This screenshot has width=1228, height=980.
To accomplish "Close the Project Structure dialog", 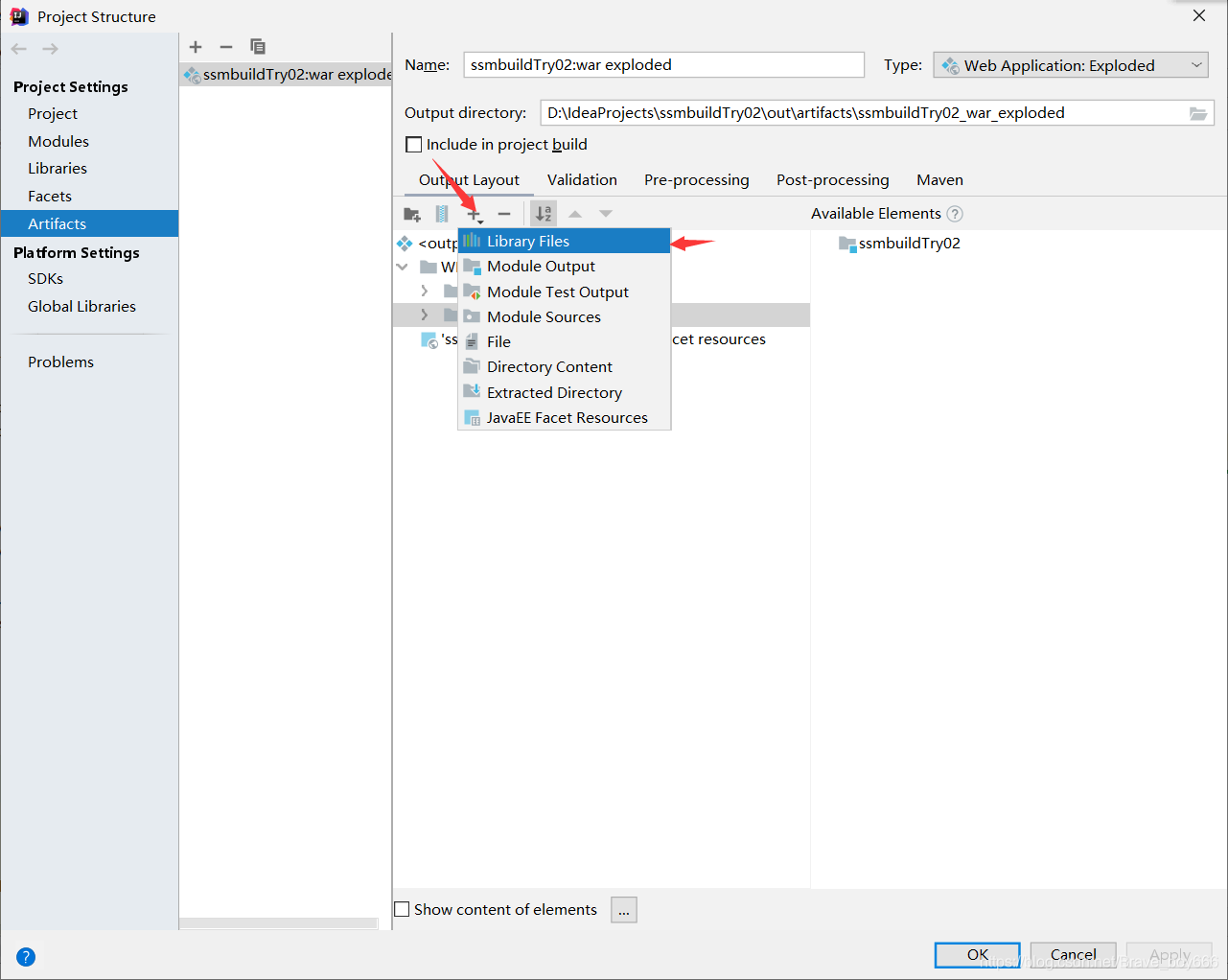I will (1199, 16).
